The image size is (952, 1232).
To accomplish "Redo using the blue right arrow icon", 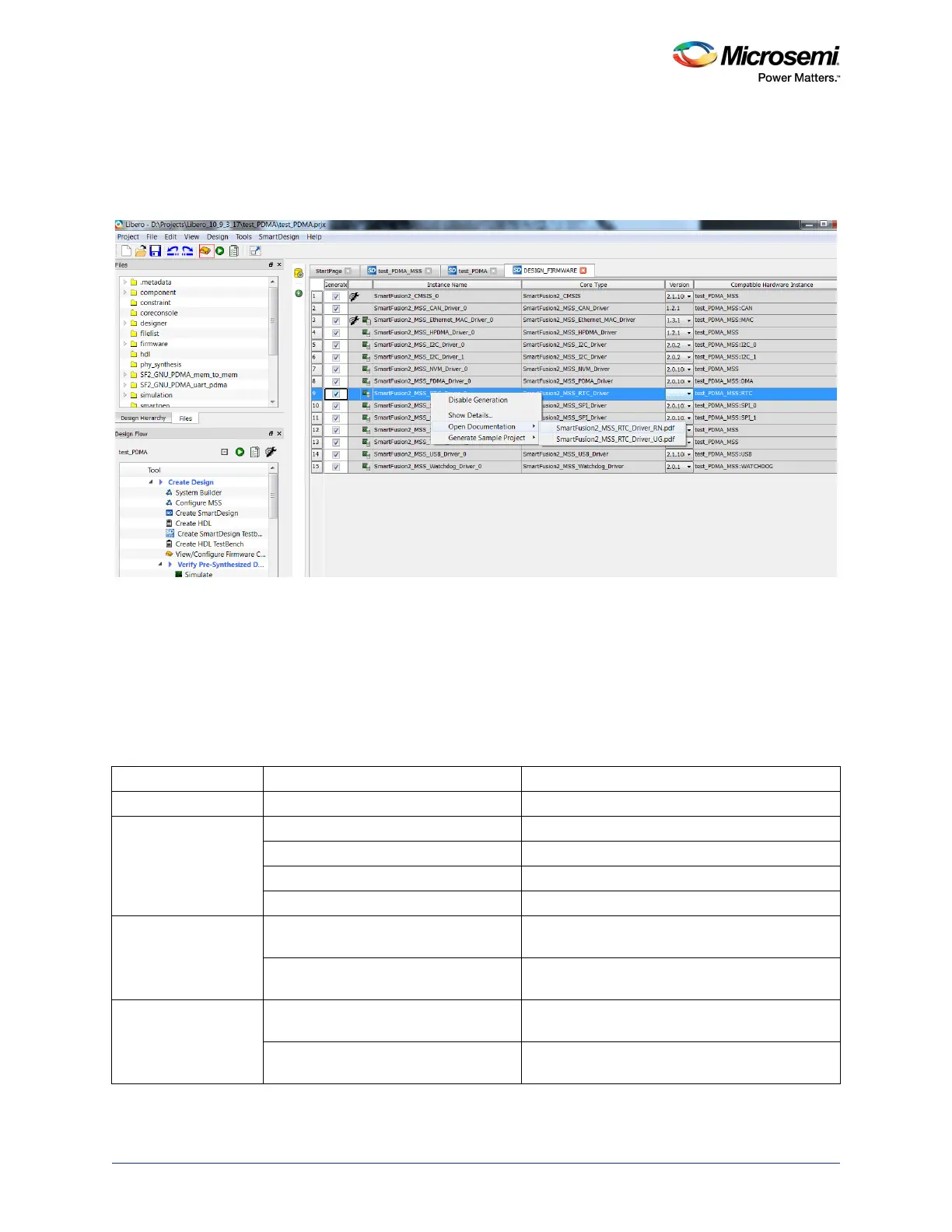I will point(187,251).
